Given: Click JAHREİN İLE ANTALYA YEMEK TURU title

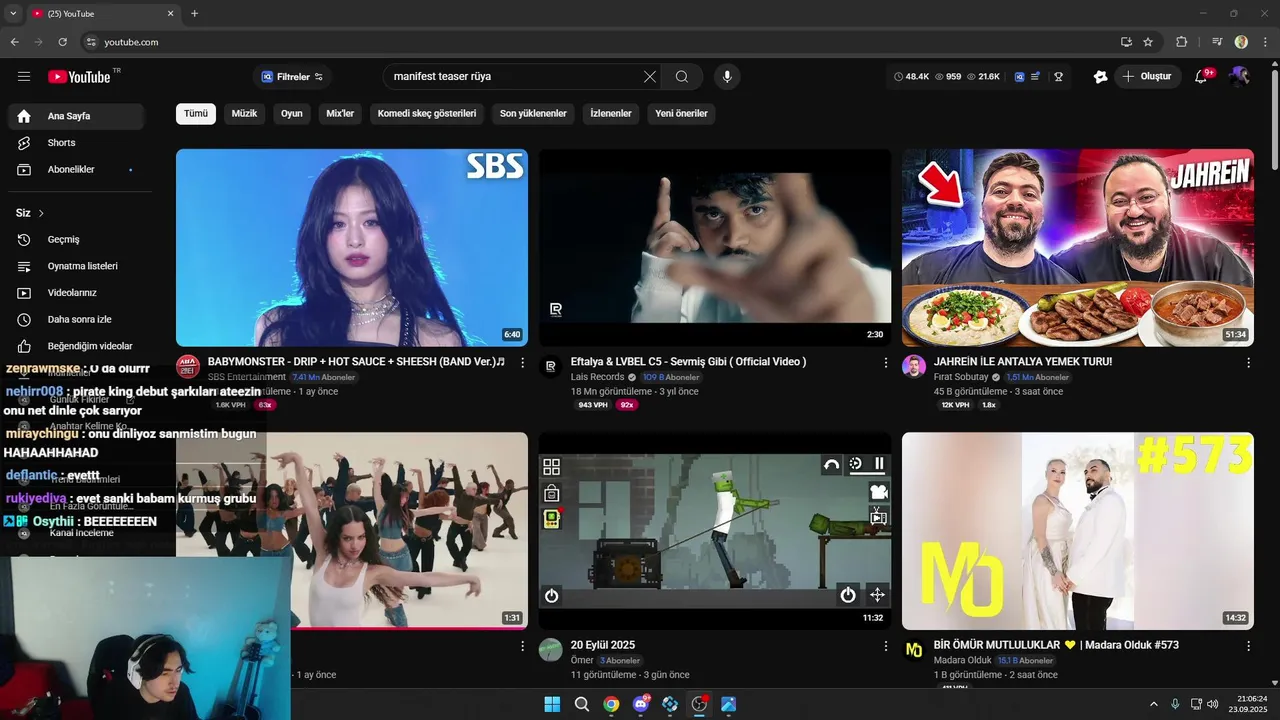Looking at the screenshot, I should coord(1023,362).
